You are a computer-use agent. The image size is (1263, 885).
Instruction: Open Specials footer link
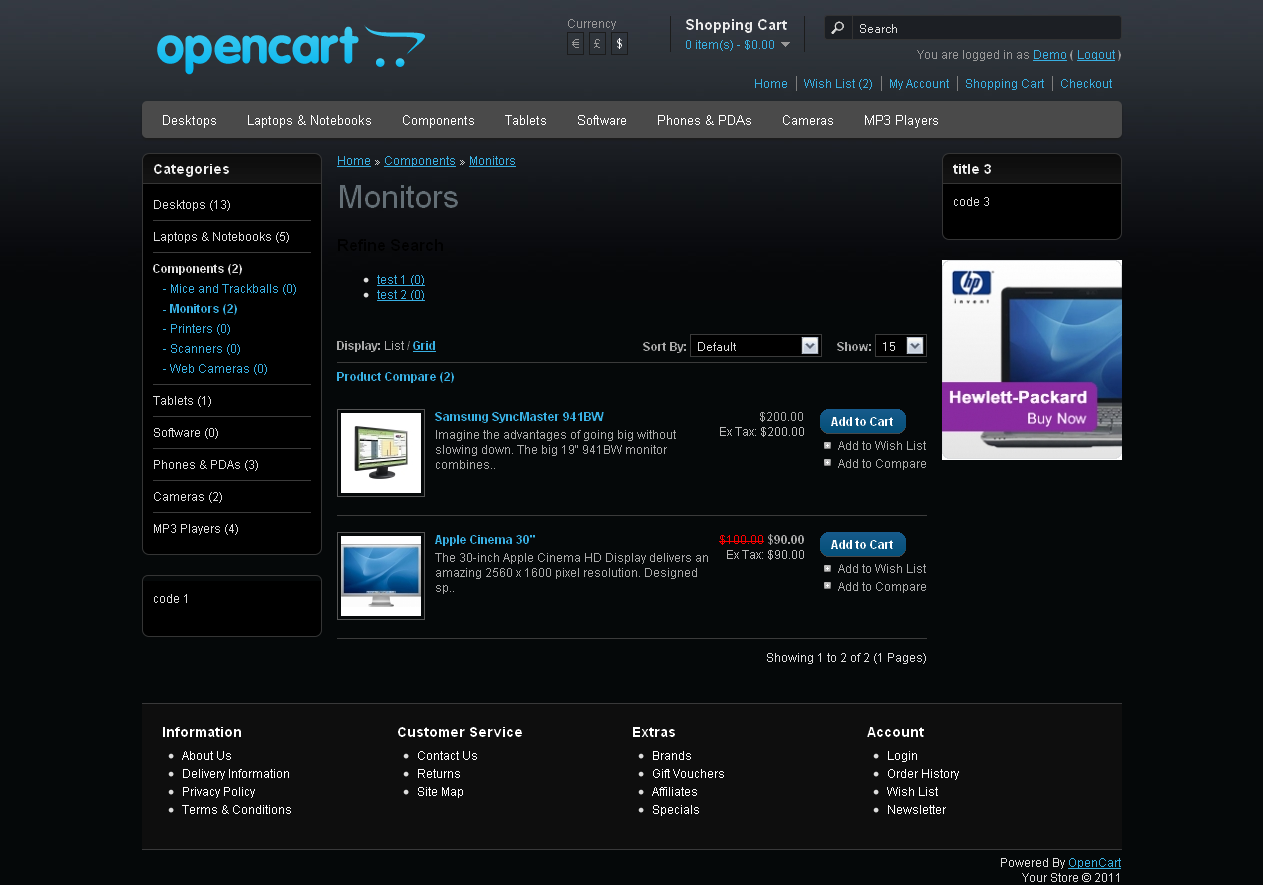[x=676, y=810]
